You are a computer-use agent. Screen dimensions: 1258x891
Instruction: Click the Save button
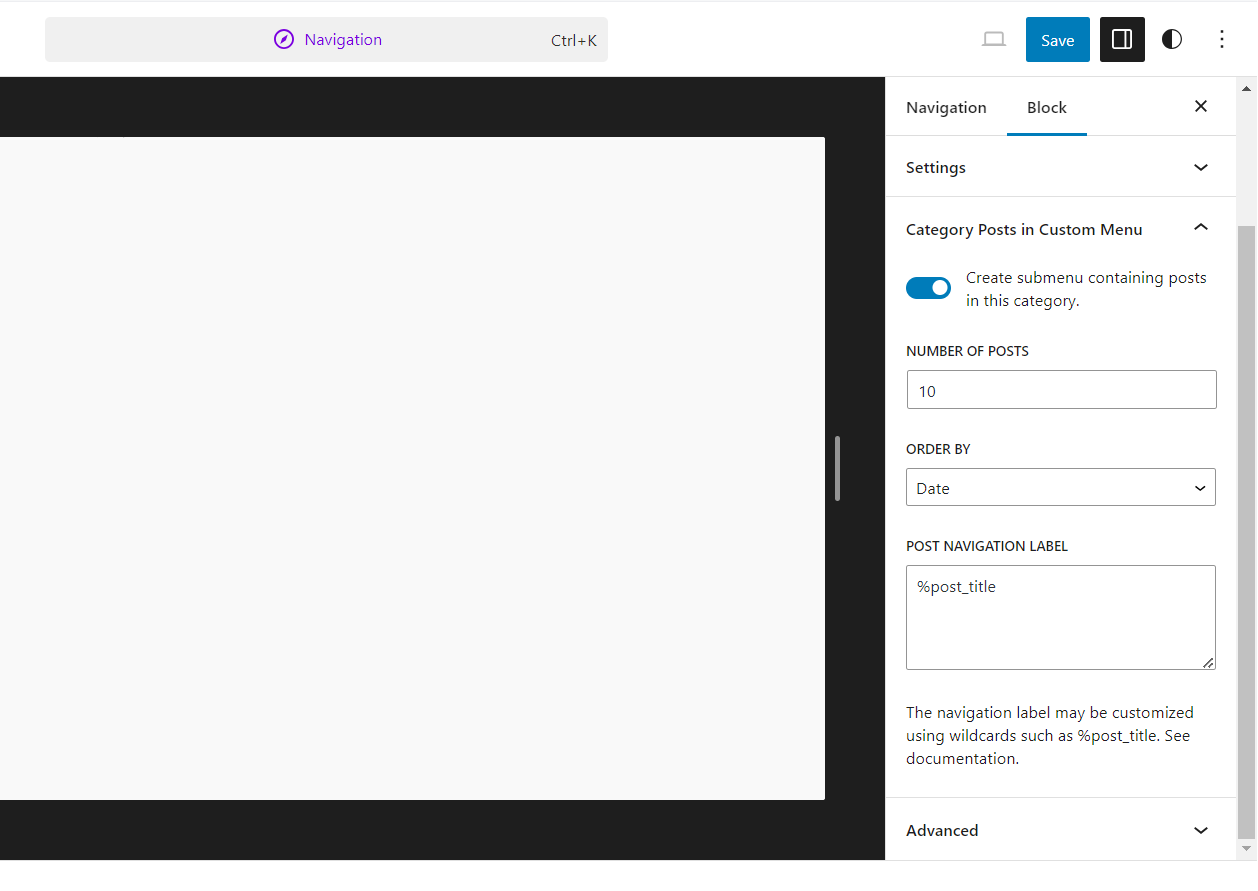click(1058, 40)
